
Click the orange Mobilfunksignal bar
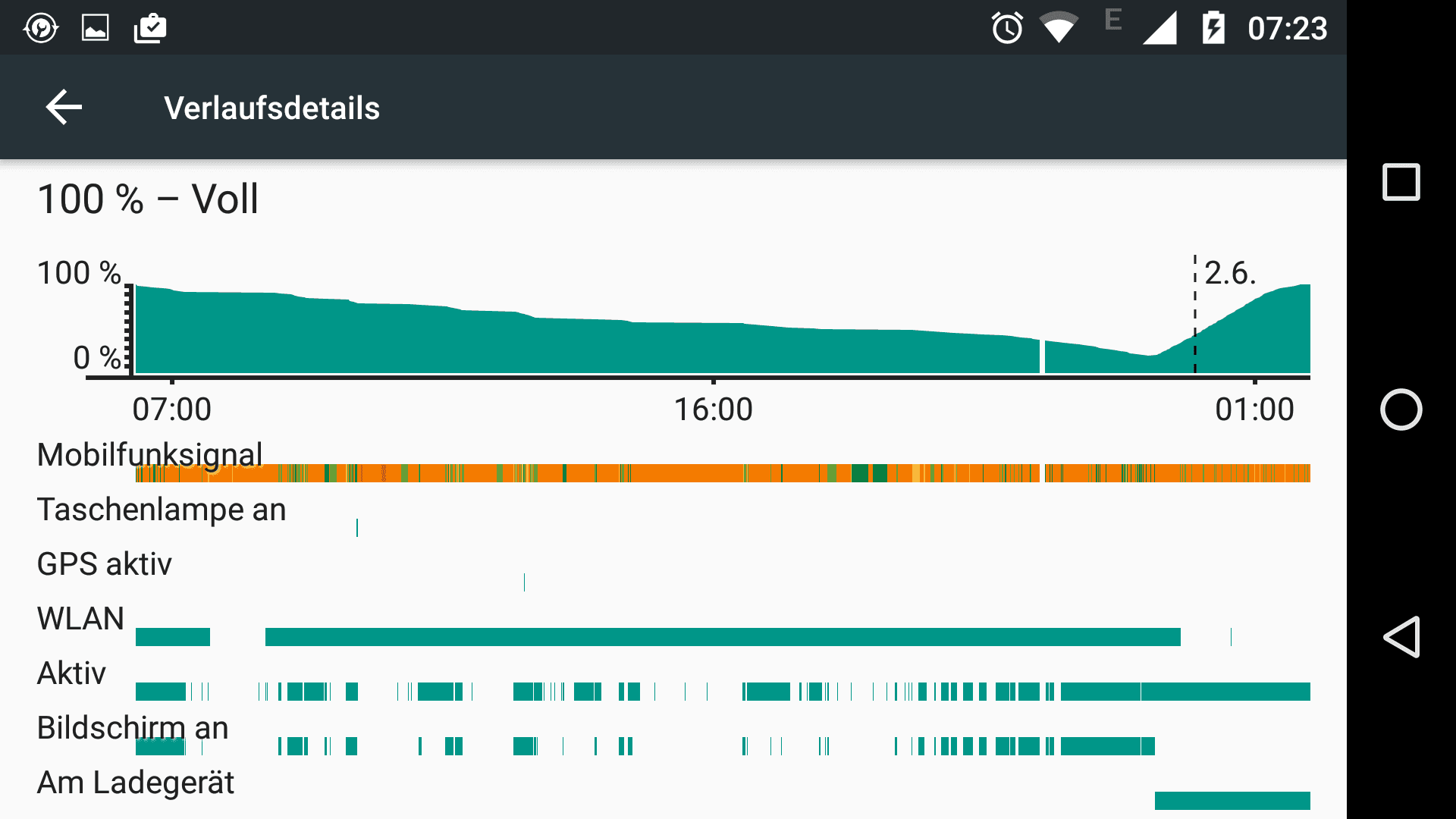coord(723,473)
